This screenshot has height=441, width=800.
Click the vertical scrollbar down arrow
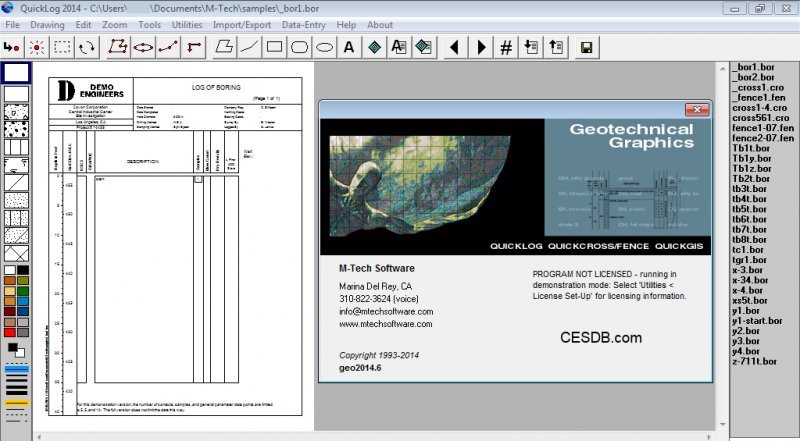tap(723, 424)
